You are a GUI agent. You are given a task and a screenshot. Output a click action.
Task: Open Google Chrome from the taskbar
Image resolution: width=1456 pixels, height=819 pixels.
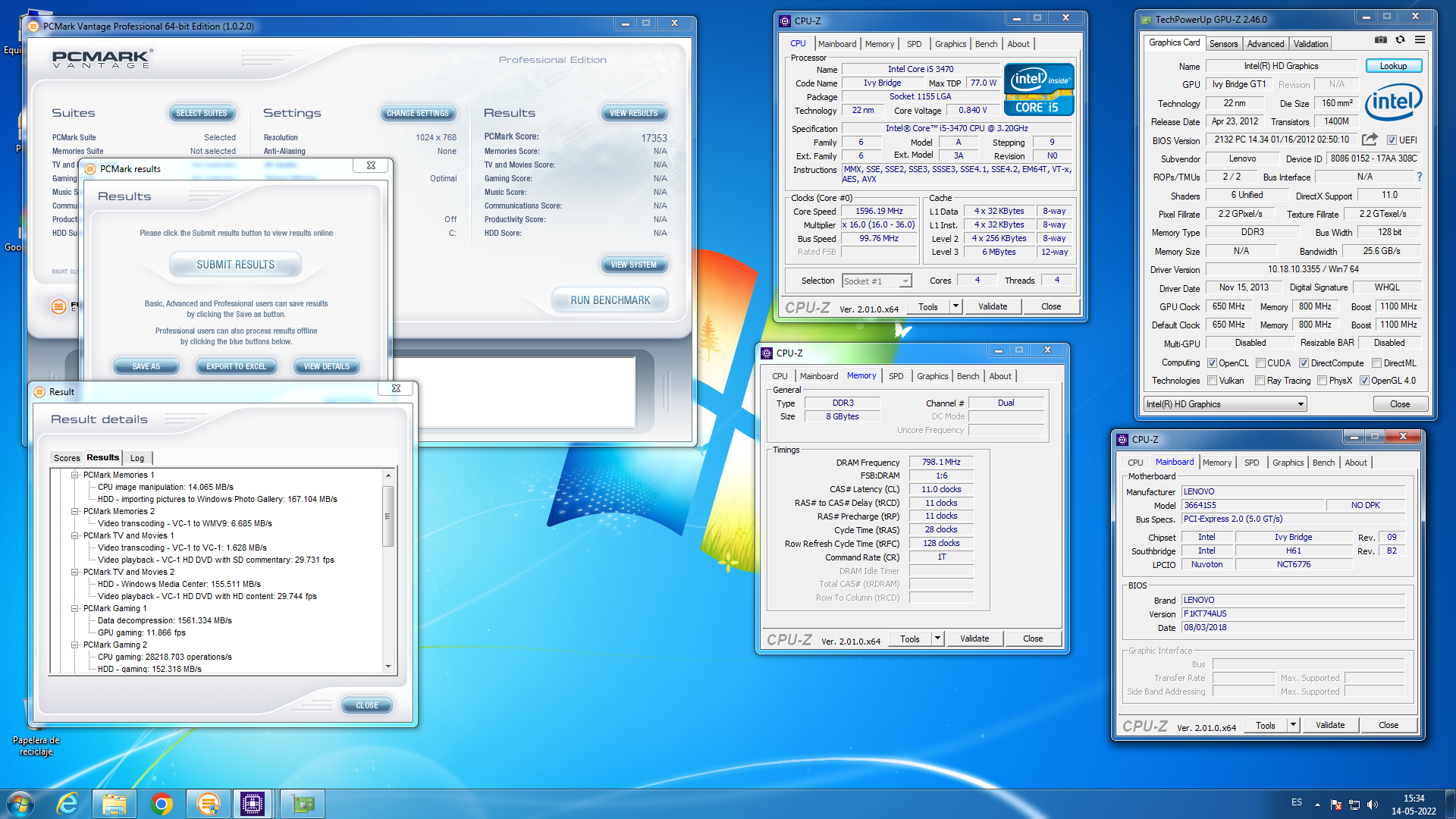162,804
